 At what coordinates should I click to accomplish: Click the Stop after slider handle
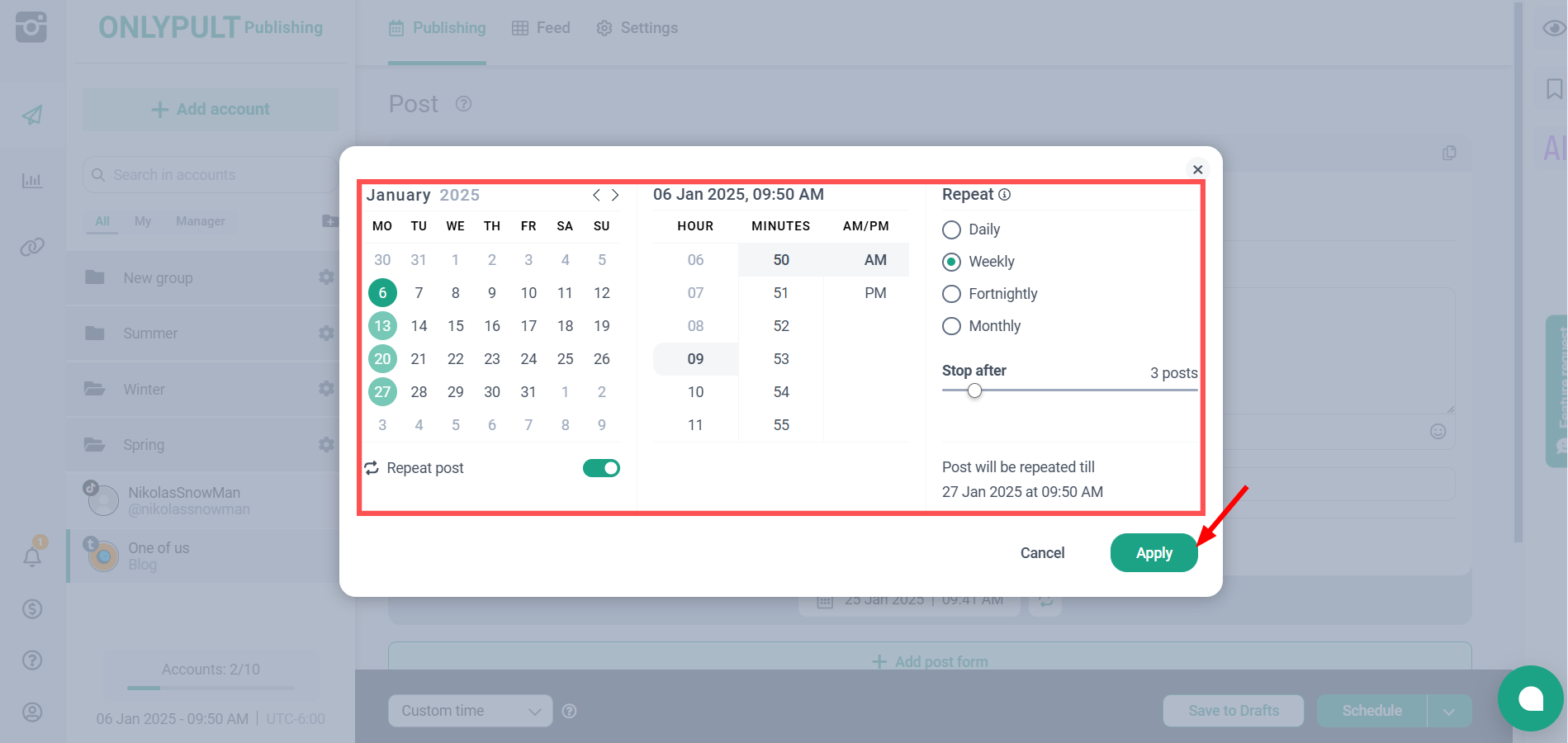click(x=975, y=390)
